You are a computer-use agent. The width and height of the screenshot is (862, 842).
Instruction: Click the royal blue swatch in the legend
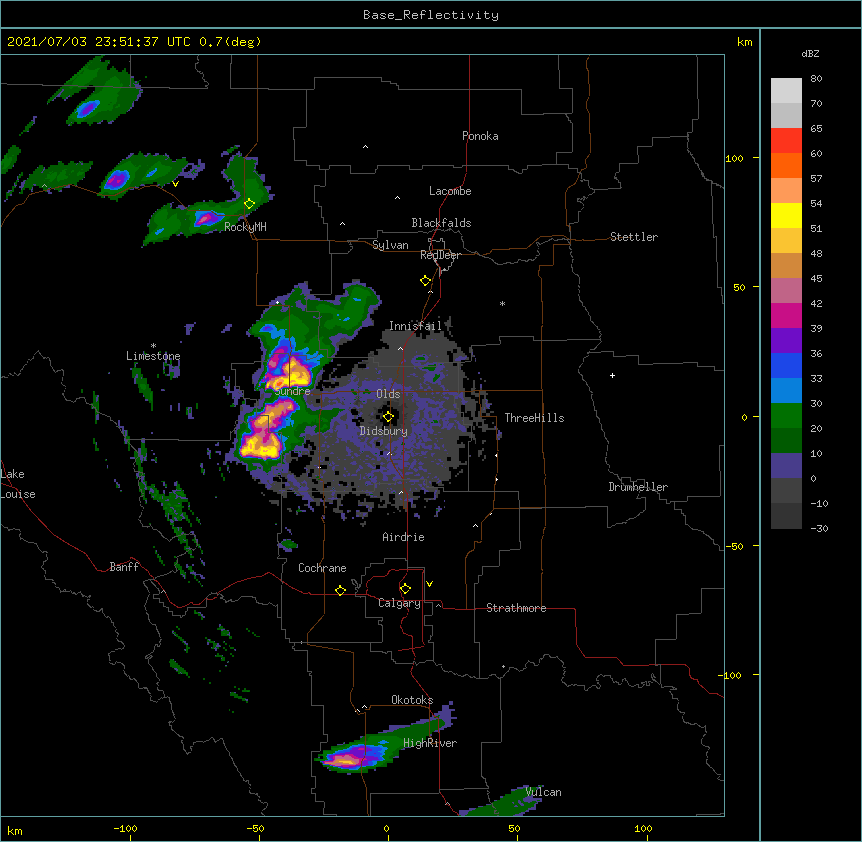786,365
